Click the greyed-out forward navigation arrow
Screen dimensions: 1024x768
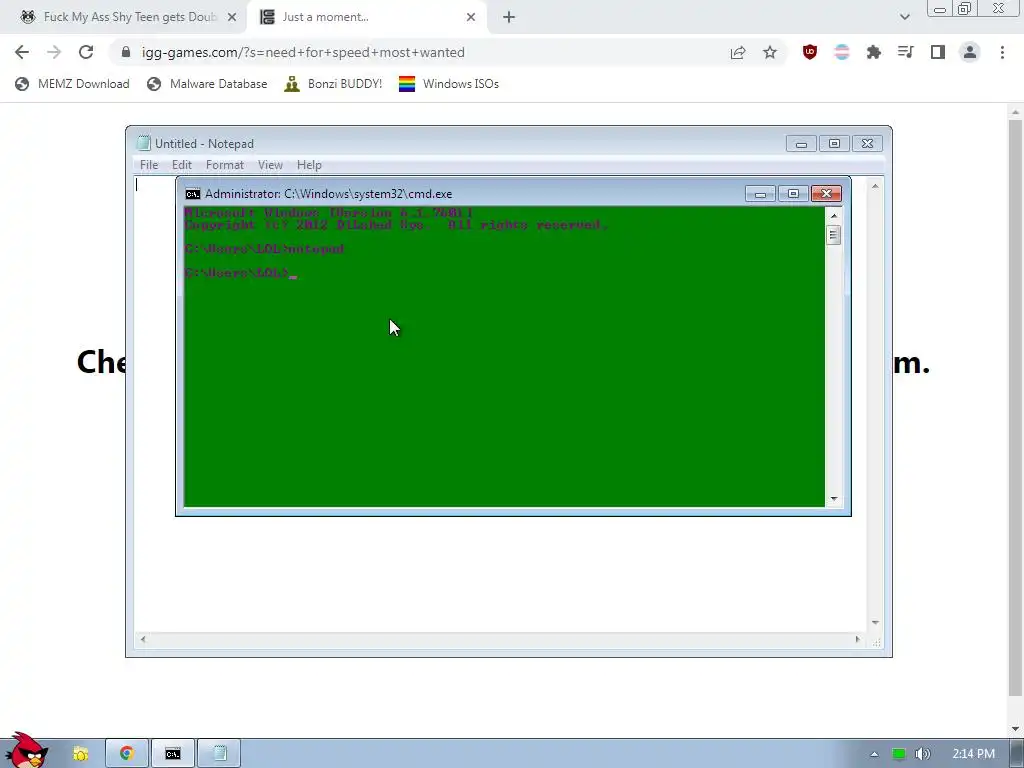pyautogui.click(x=54, y=52)
